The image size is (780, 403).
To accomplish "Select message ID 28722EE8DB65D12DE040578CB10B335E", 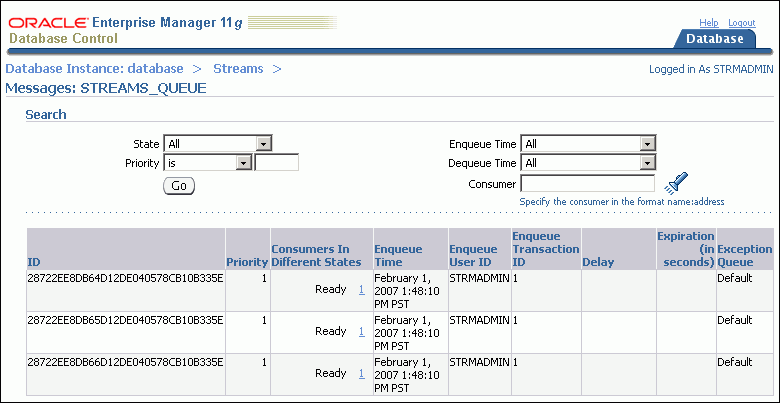I will click(126, 320).
